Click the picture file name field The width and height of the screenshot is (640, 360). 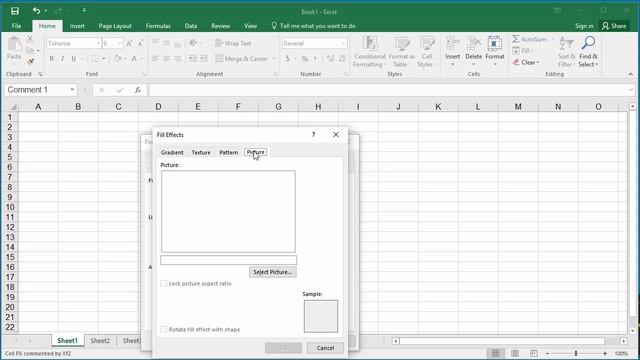pos(229,260)
